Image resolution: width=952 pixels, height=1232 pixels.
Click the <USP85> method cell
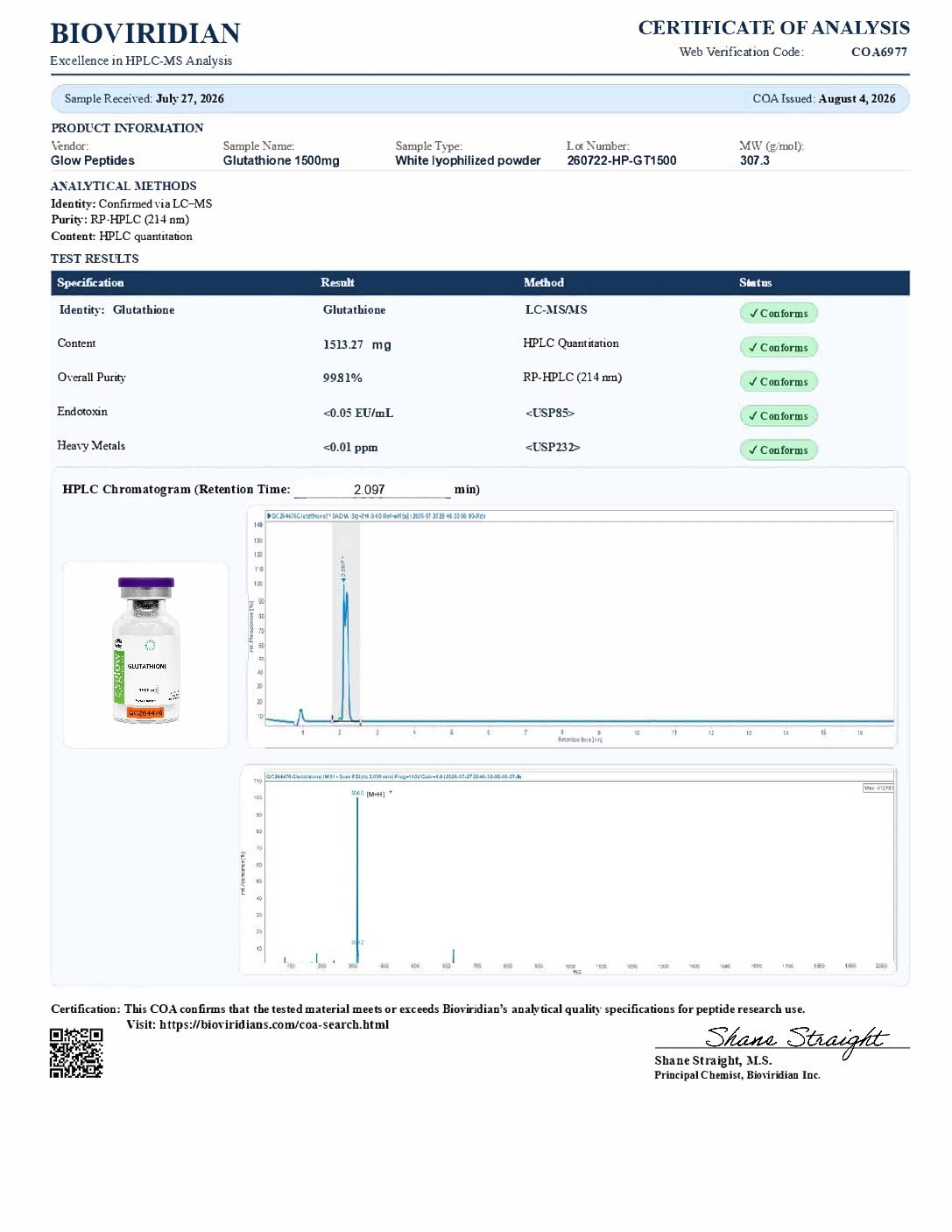tap(550, 413)
